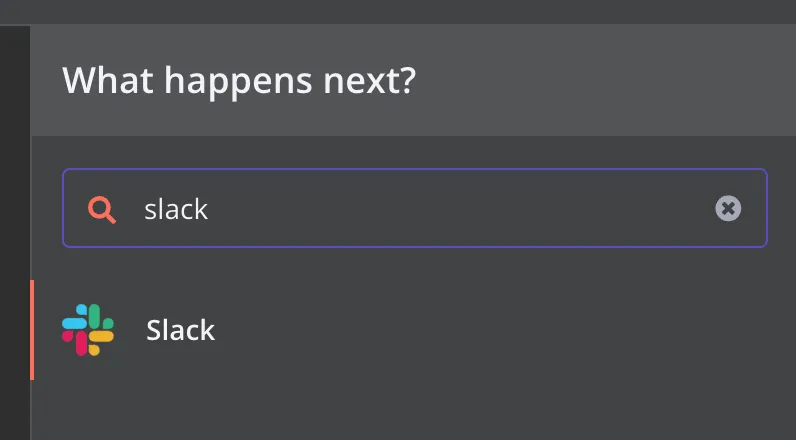Click the blank header area beside the title
The image size is (796, 440).
[x=604, y=80]
